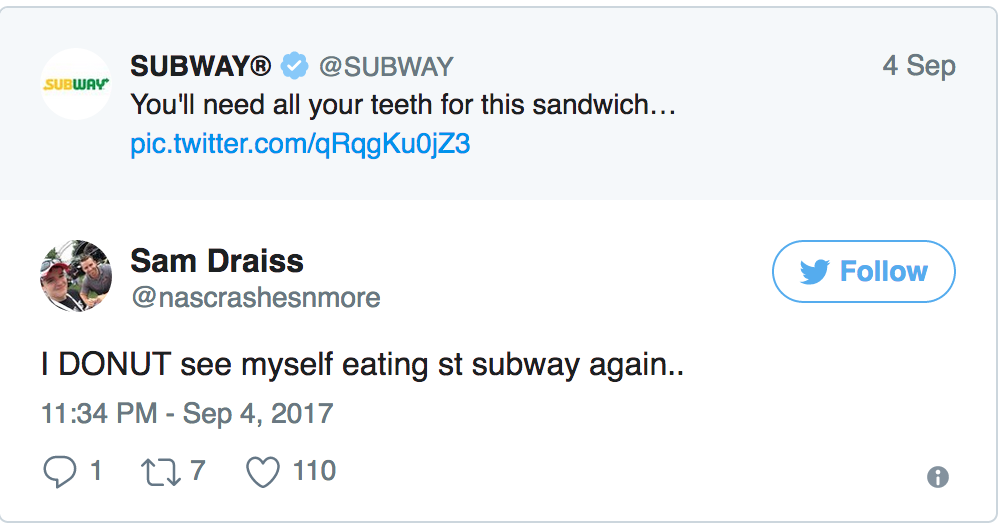Visit the @SUBWAY handle
Screen dimensions: 1004x524
tap(385, 67)
